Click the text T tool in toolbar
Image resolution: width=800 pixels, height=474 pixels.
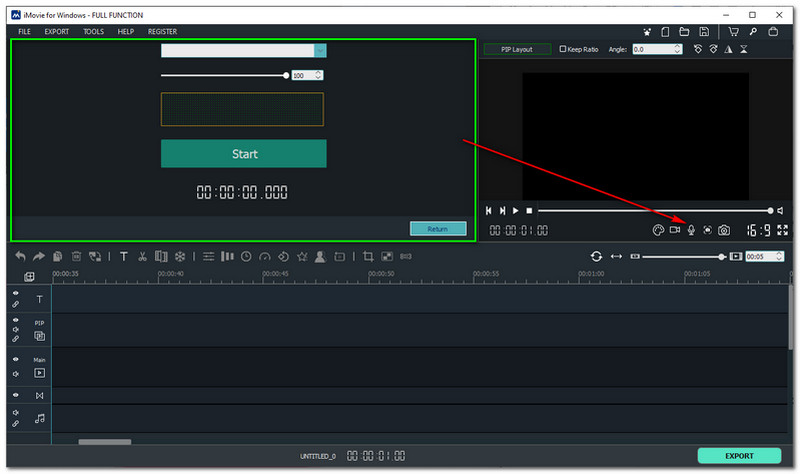(x=124, y=256)
